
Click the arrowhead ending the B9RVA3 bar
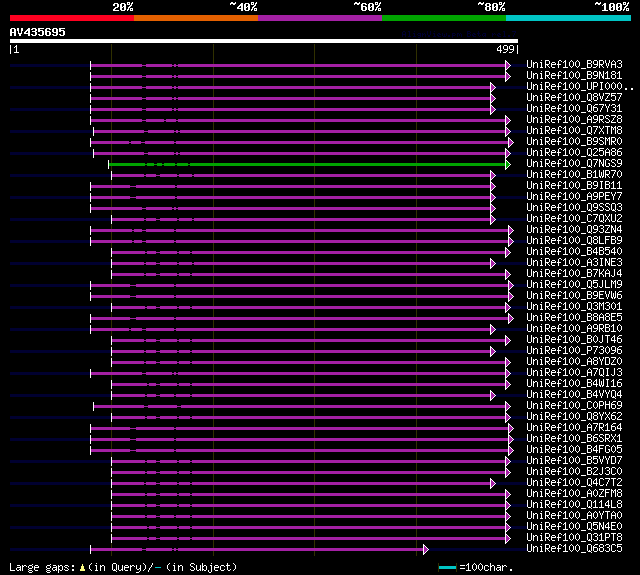coord(508,65)
